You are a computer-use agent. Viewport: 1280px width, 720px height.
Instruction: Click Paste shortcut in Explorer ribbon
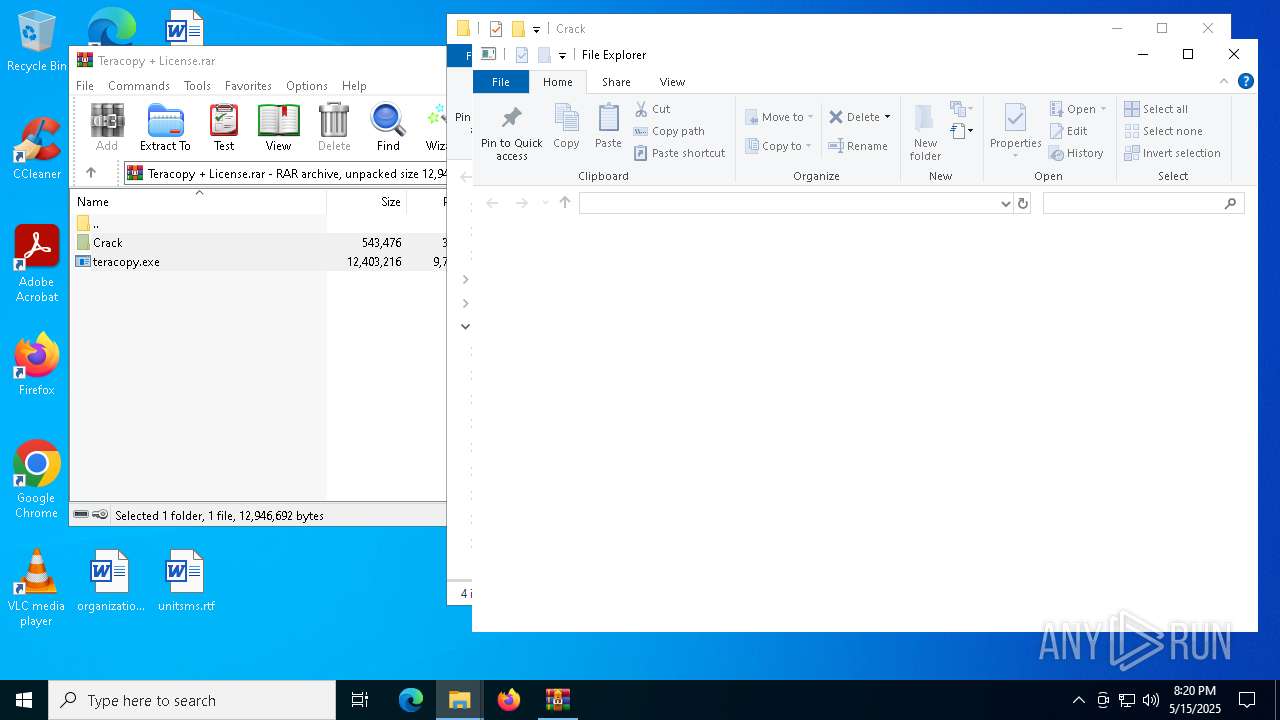click(x=679, y=153)
